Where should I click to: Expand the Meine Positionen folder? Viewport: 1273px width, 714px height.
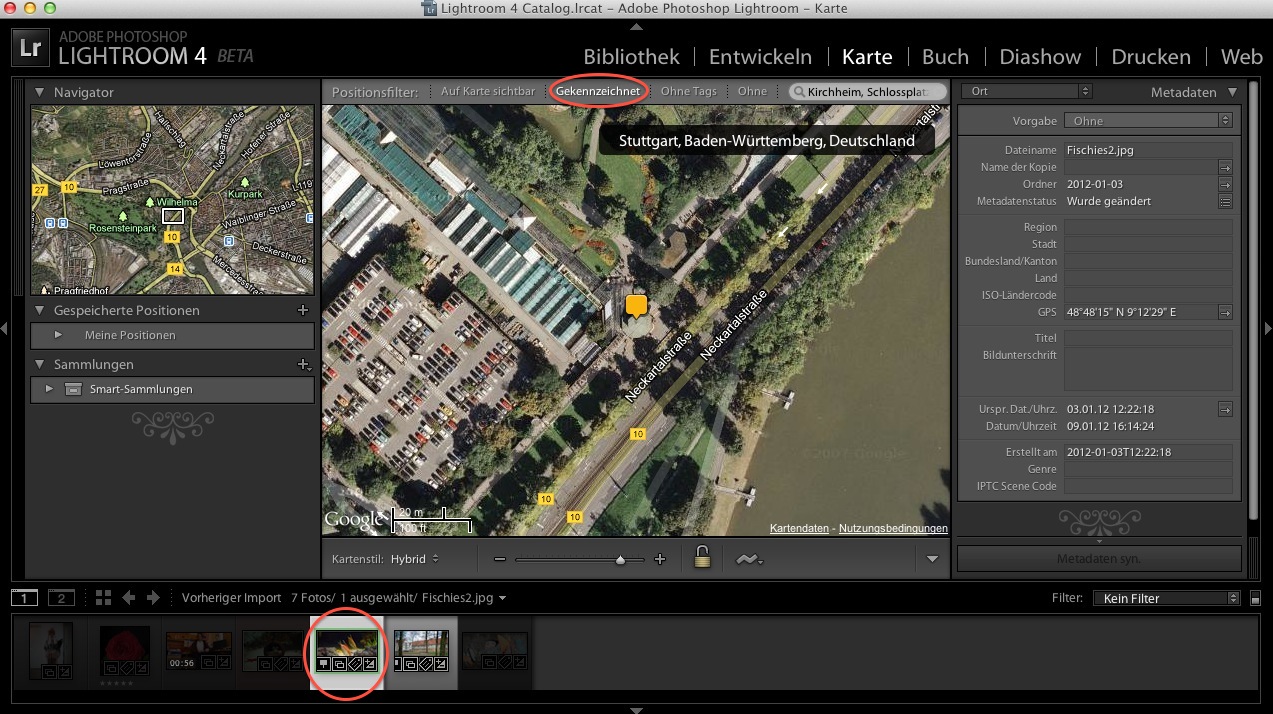[x=58, y=335]
